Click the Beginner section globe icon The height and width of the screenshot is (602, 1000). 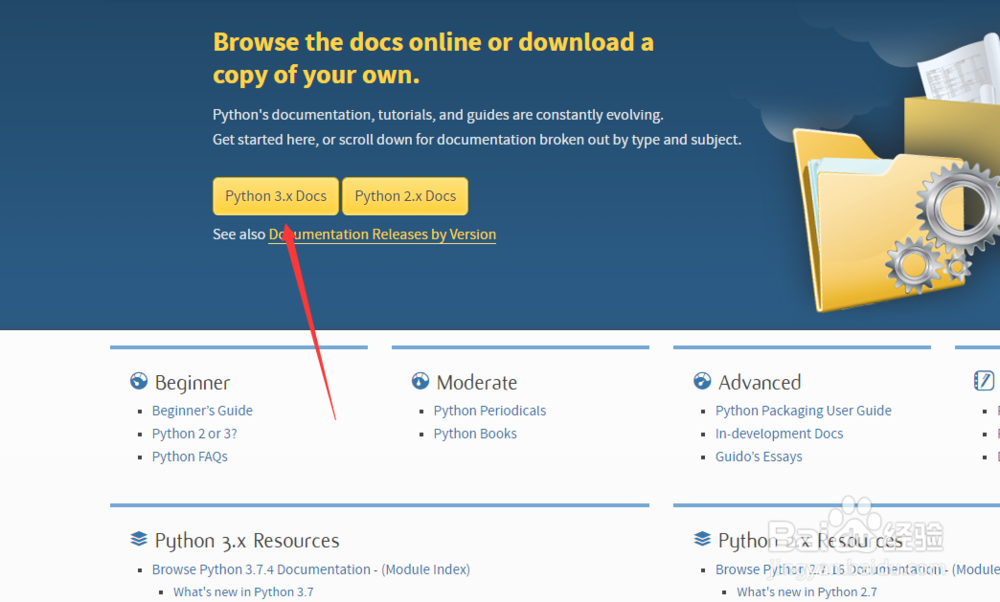138,381
